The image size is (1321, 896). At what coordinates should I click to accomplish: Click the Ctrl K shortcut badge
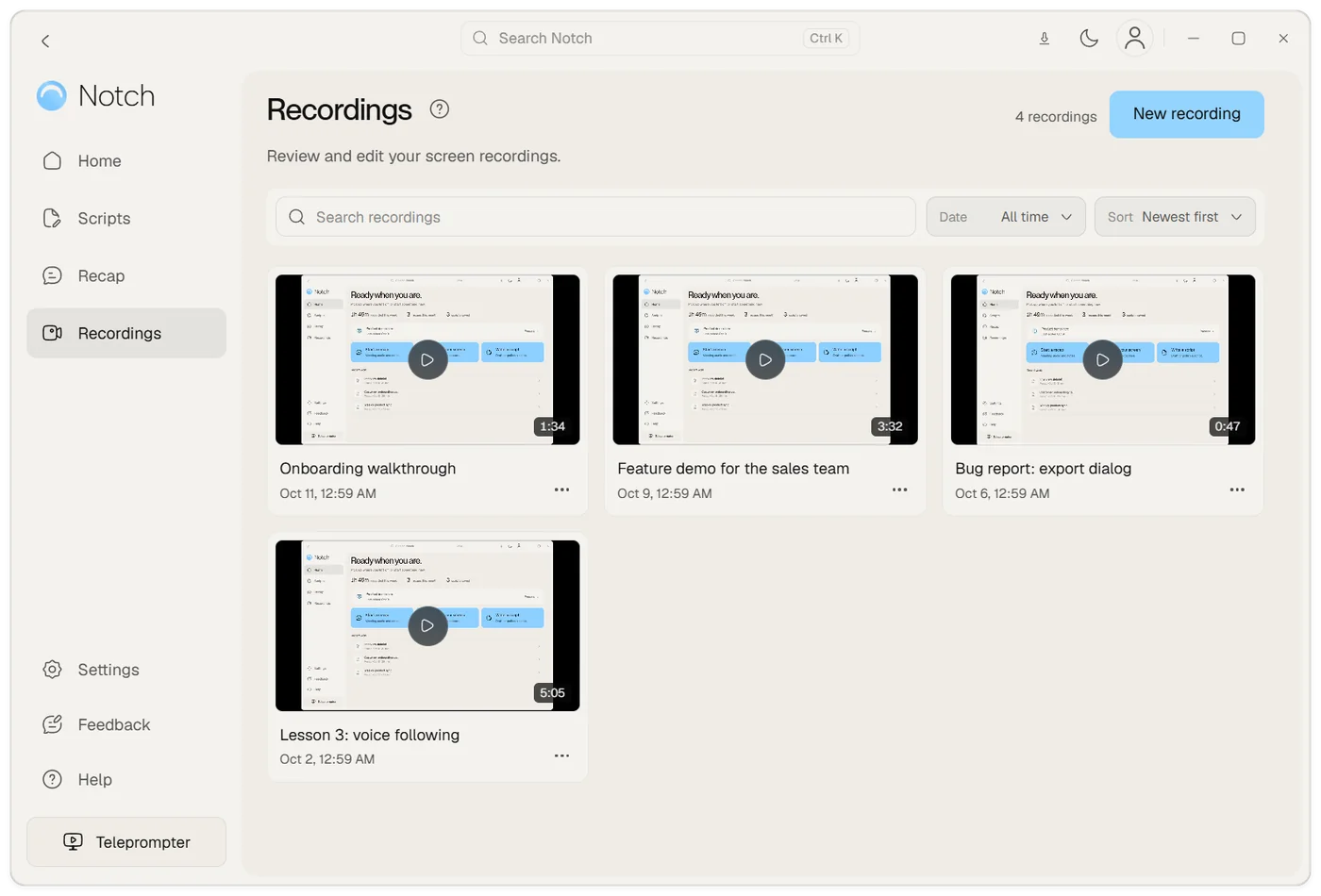pyautogui.click(x=826, y=39)
